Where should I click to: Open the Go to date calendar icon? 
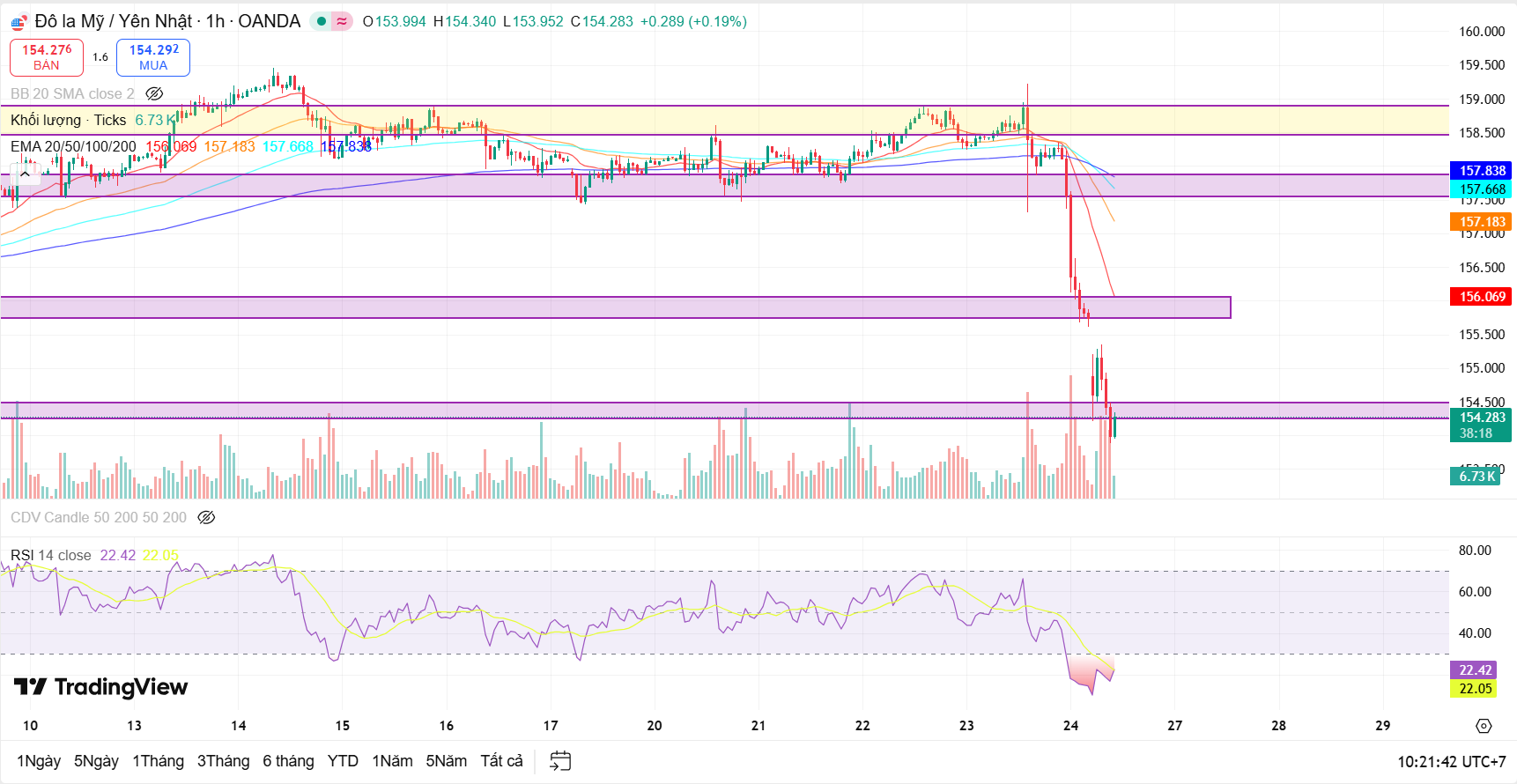tap(560, 760)
